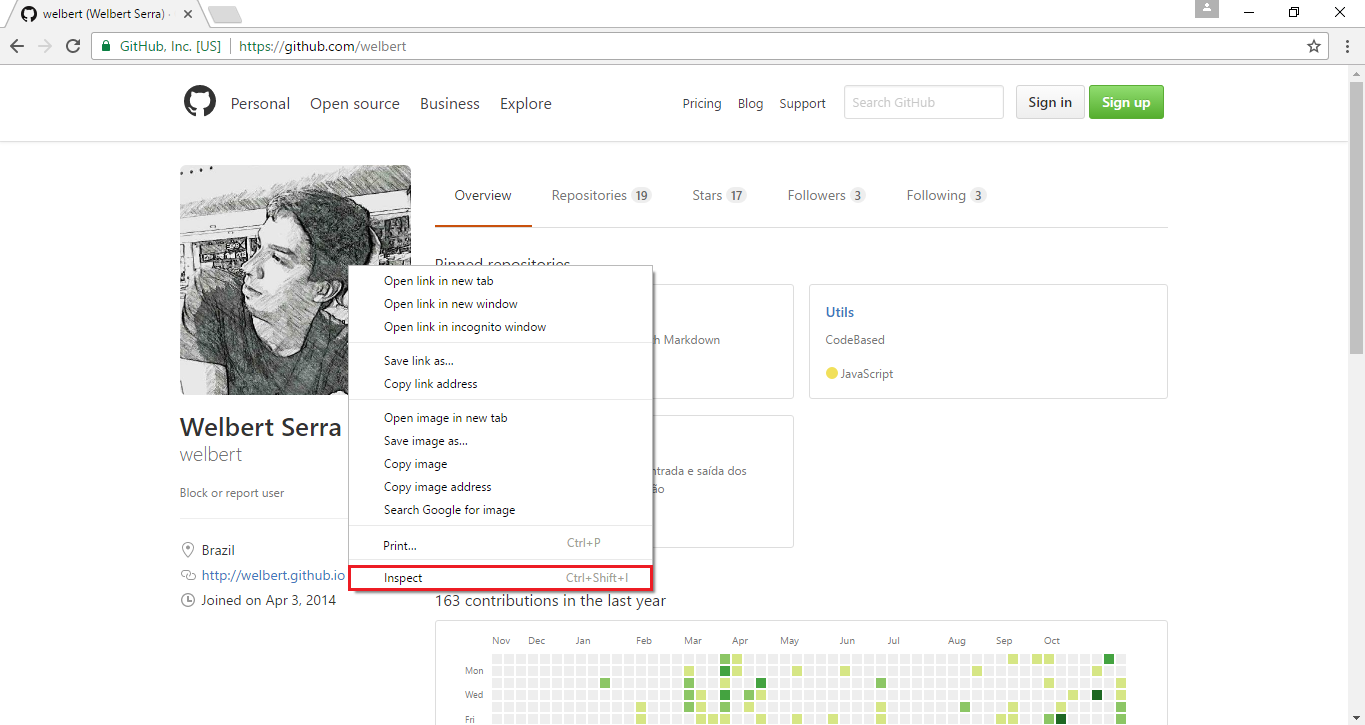The image size is (1365, 725).
Task: Click the Sign in button
Action: point(1050,102)
